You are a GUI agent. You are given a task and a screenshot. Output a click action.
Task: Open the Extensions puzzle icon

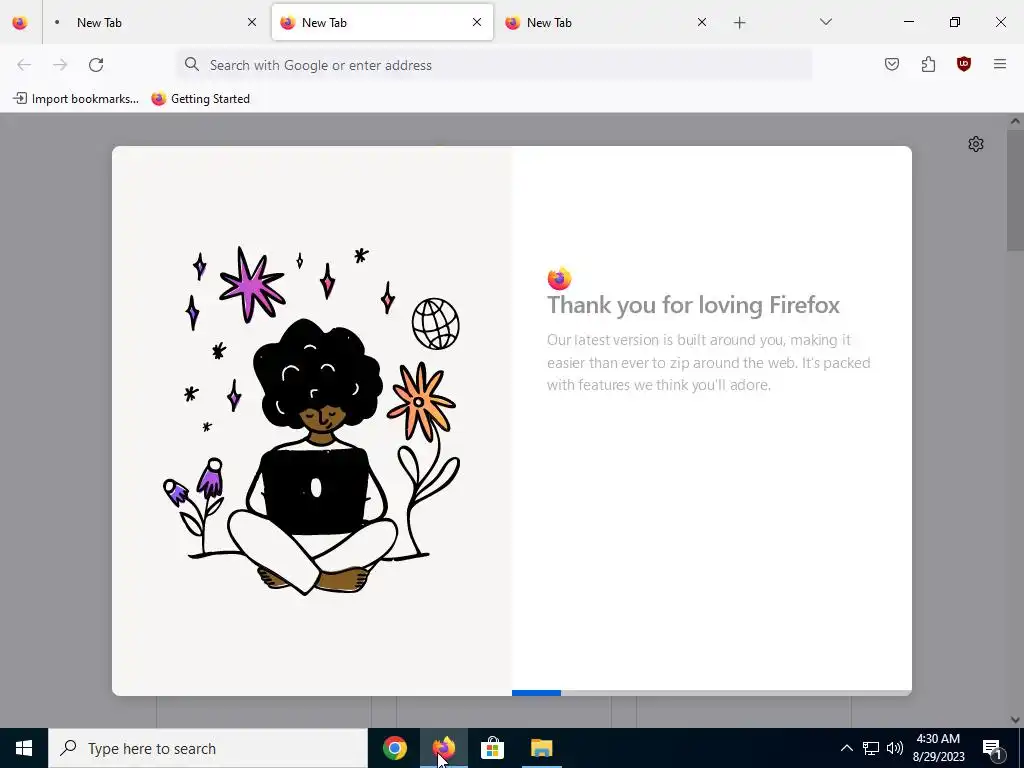[x=928, y=64]
